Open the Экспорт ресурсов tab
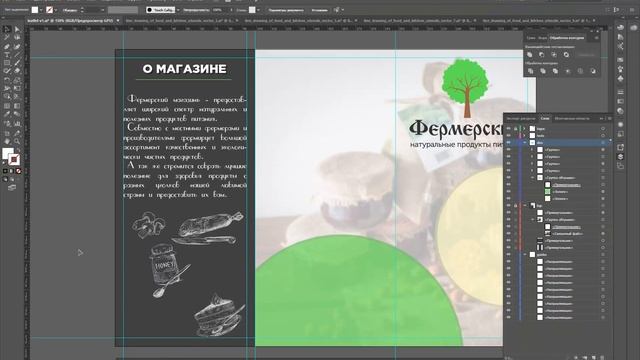Image resolution: width=640 pixels, height=360 pixels. [x=521, y=118]
